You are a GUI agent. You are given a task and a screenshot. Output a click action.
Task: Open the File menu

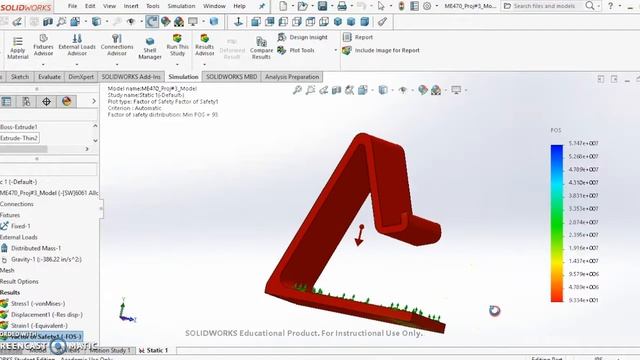(72, 6)
